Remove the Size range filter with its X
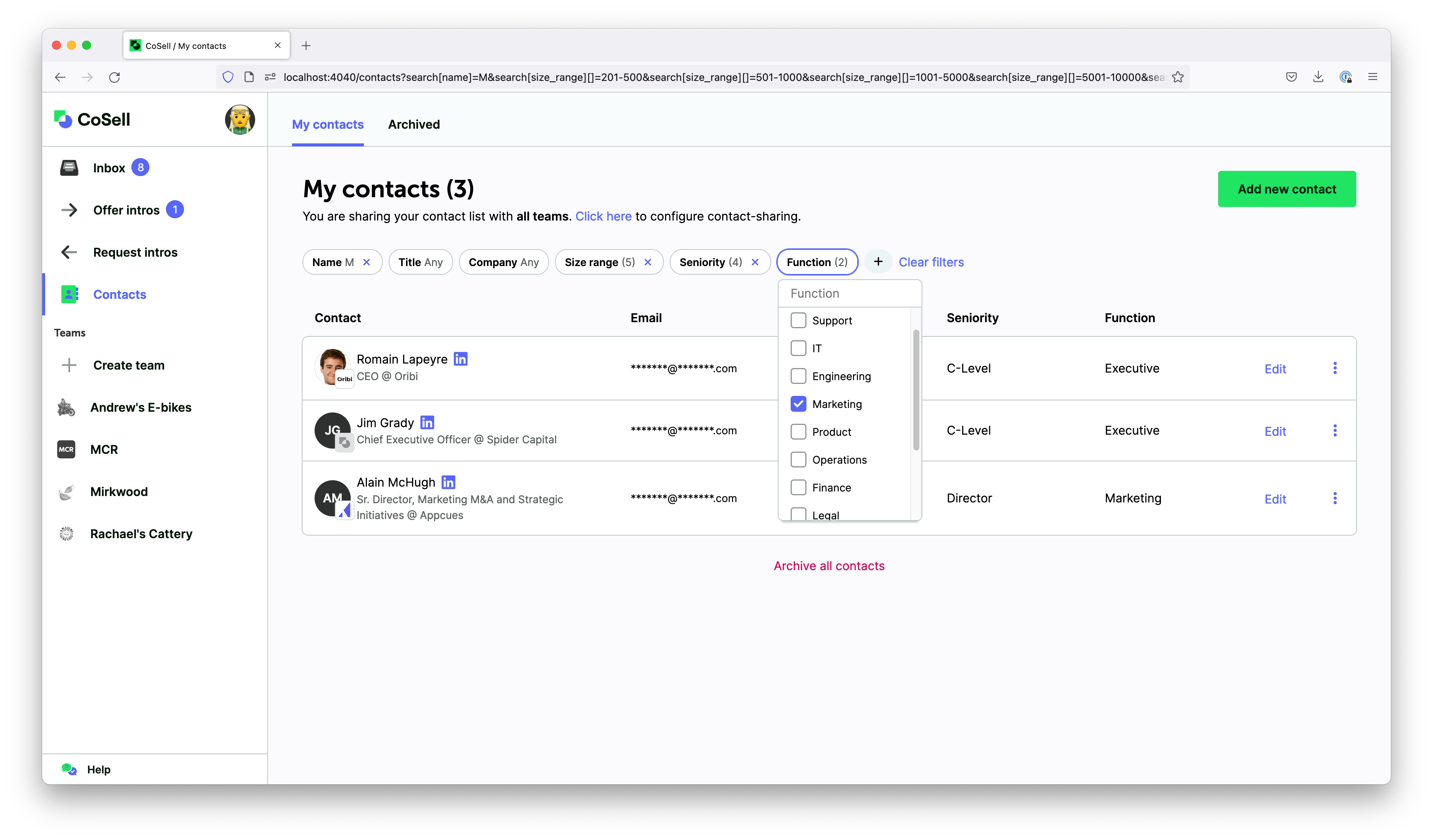 pos(648,262)
